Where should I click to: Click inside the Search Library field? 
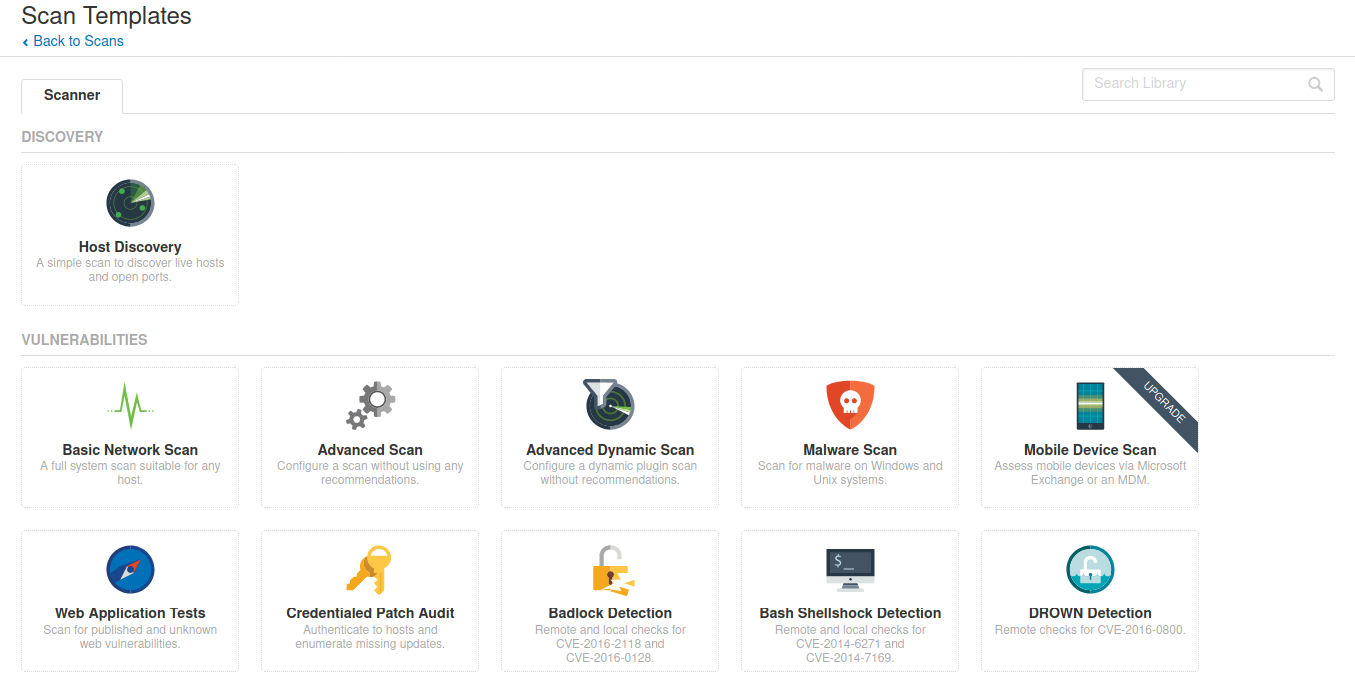1208,84
